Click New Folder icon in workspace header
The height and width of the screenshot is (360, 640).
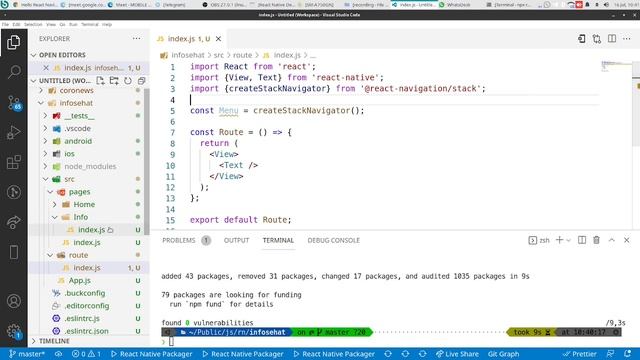coord(114,80)
